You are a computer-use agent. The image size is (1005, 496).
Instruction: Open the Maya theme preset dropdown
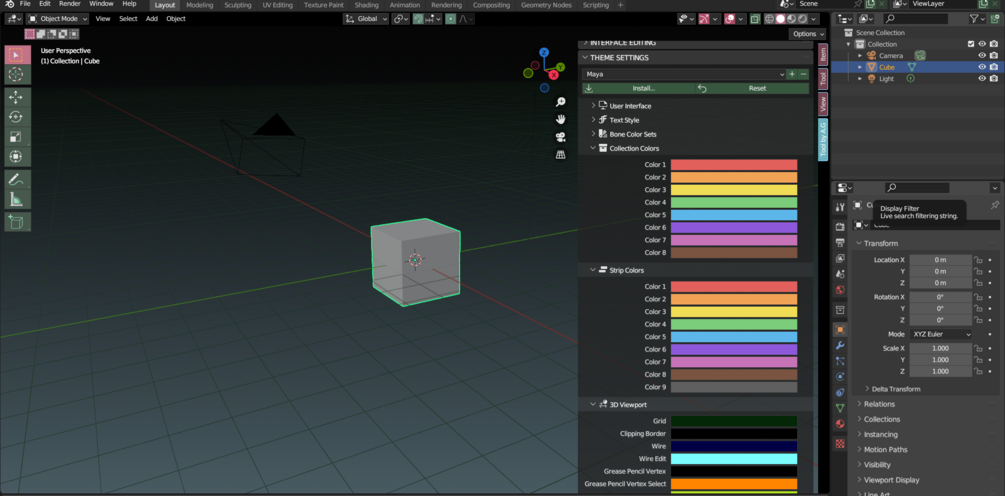click(683, 74)
